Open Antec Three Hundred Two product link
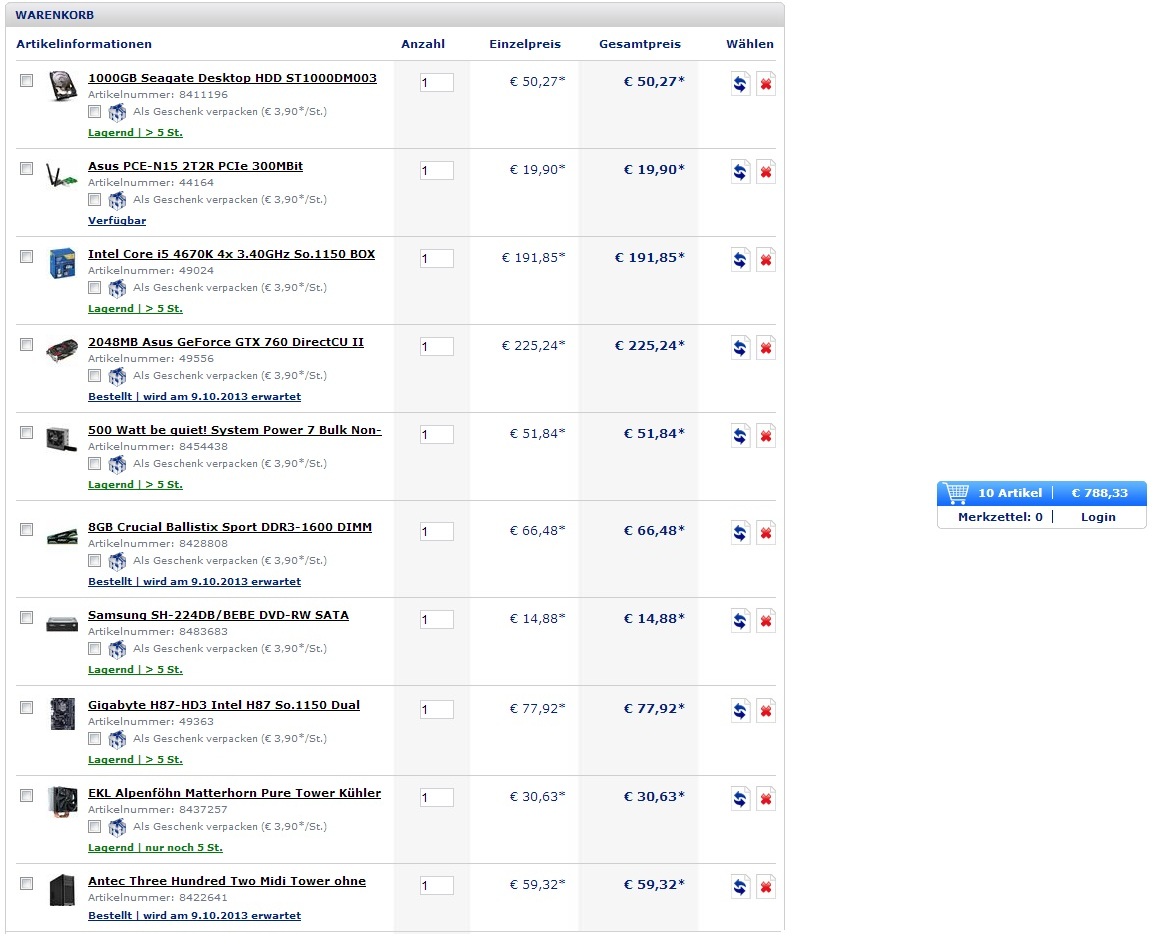1159x948 pixels. point(227,881)
